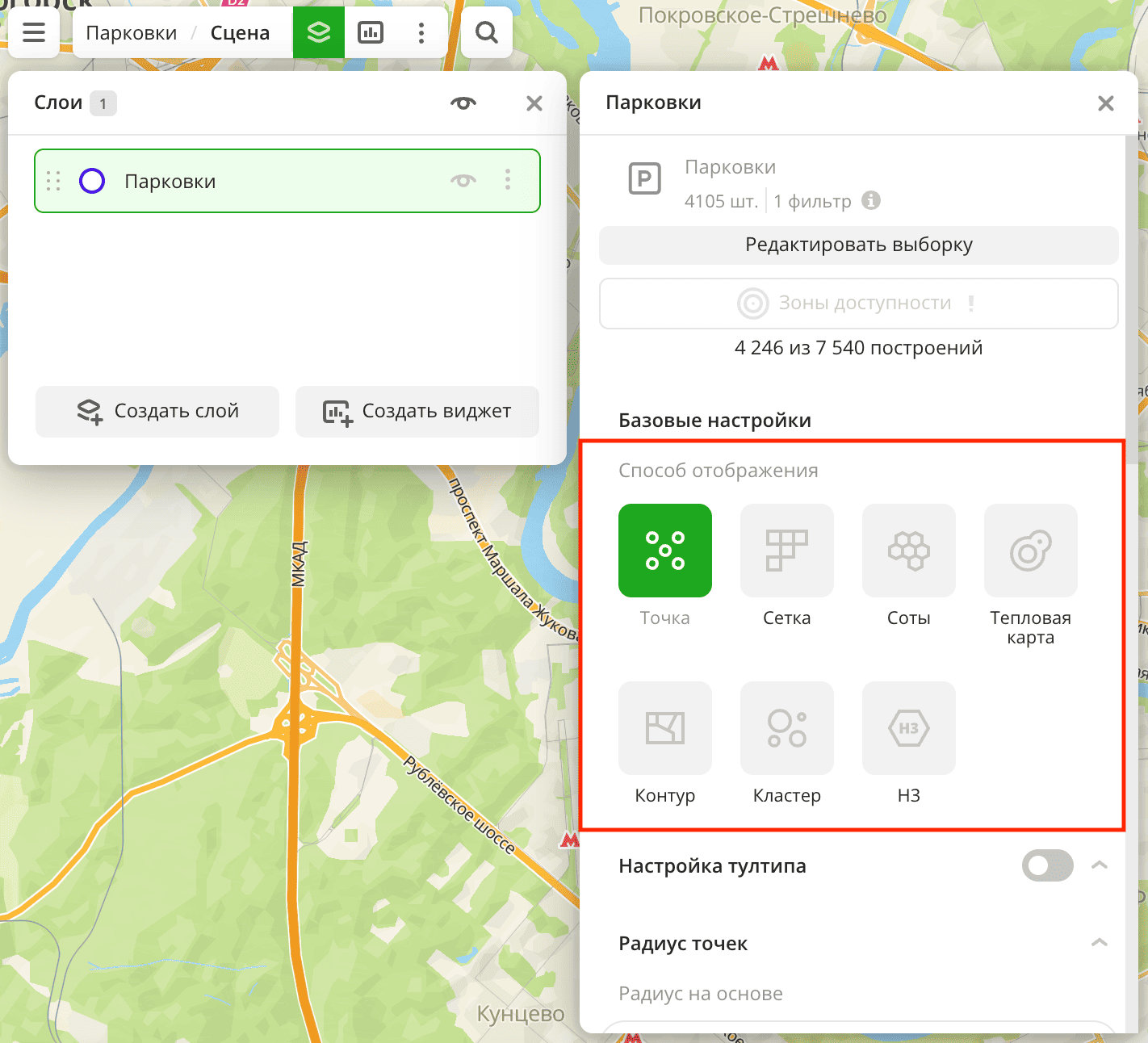Open the three-dot toolbar menu

pos(421,32)
